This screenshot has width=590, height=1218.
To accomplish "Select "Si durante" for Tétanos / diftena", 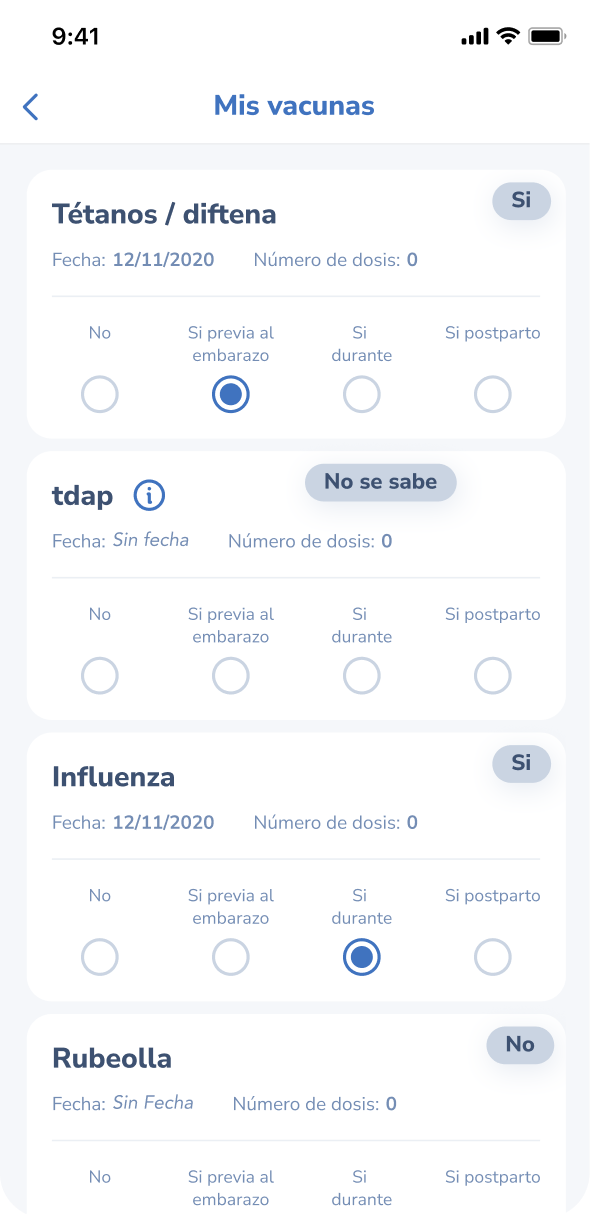I will (361, 394).
